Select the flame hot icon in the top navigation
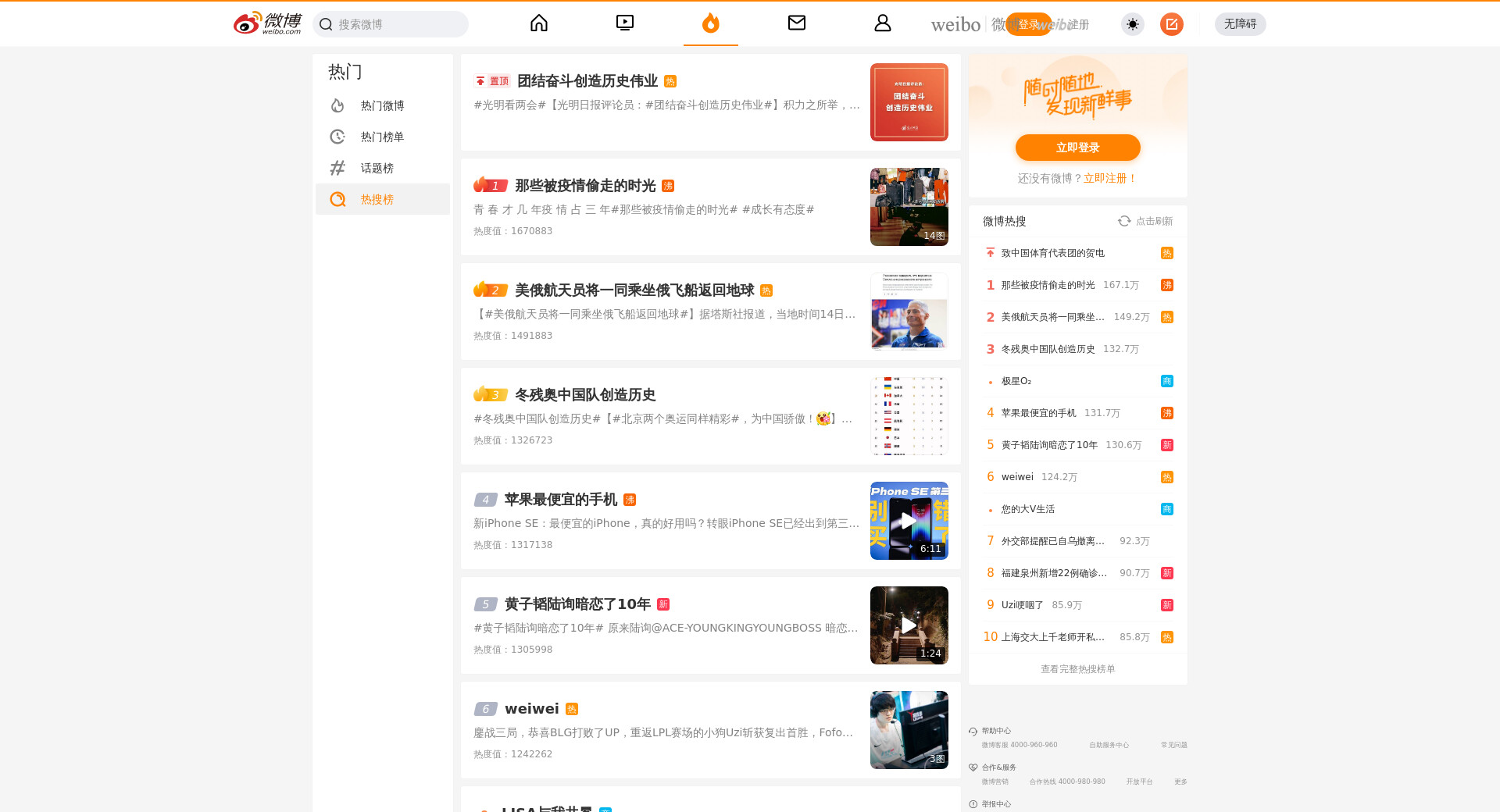The image size is (1500, 812). (x=711, y=23)
